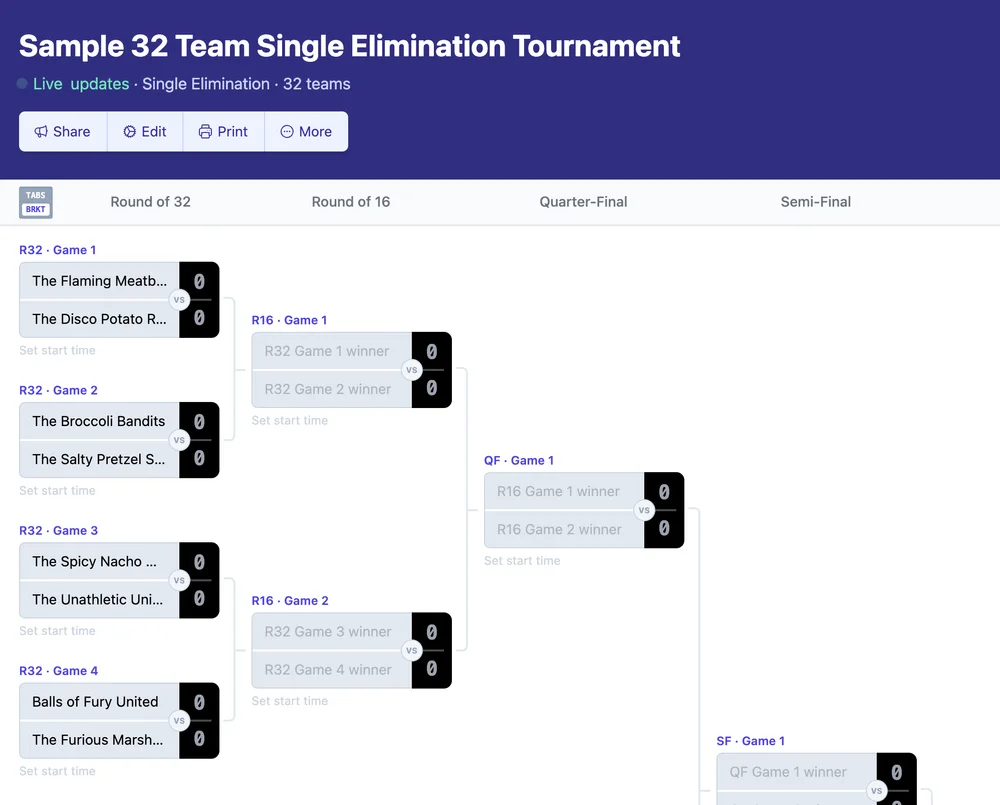Click the vs badge in SF Game 1
The width and height of the screenshot is (1000, 805).
[x=877, y=790]
